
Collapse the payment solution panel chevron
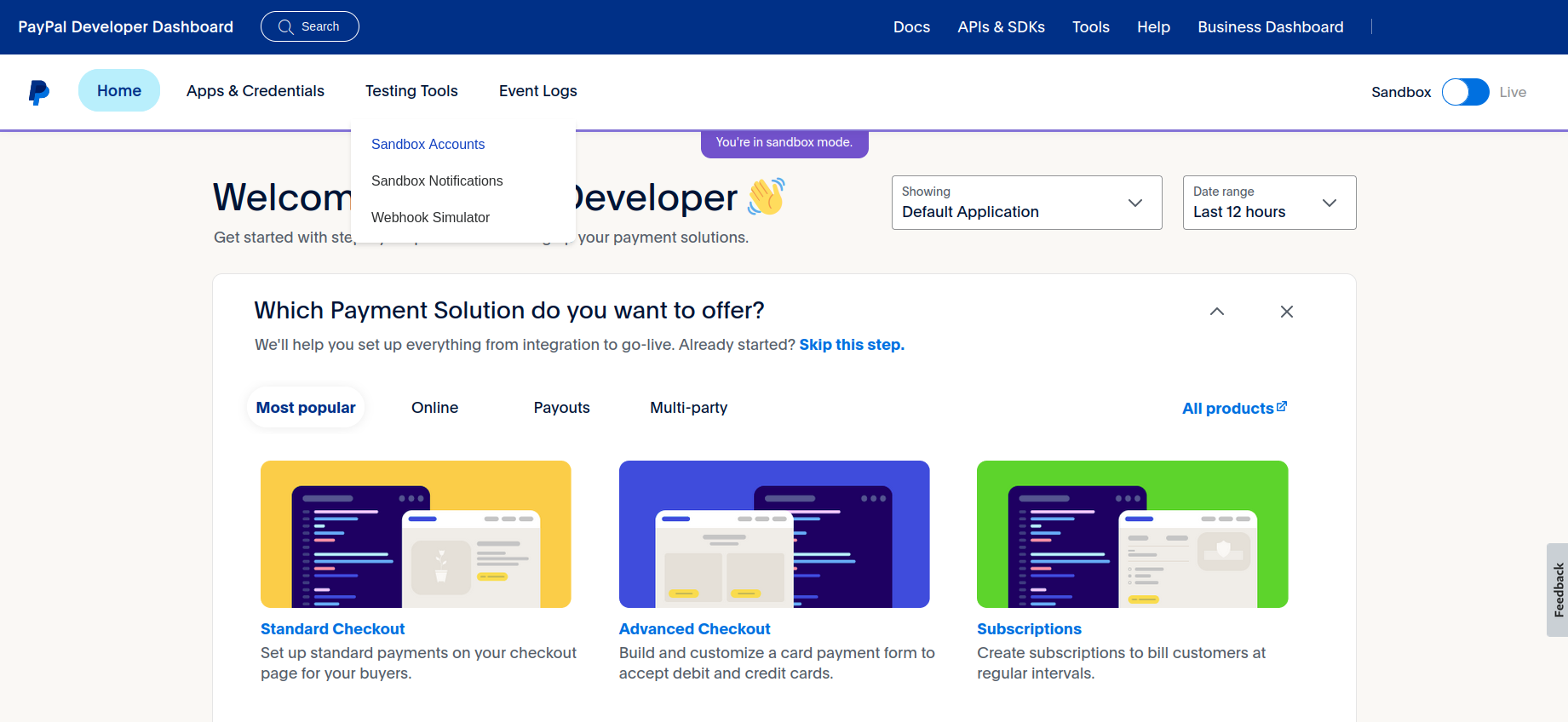(x=1217, y=312)
